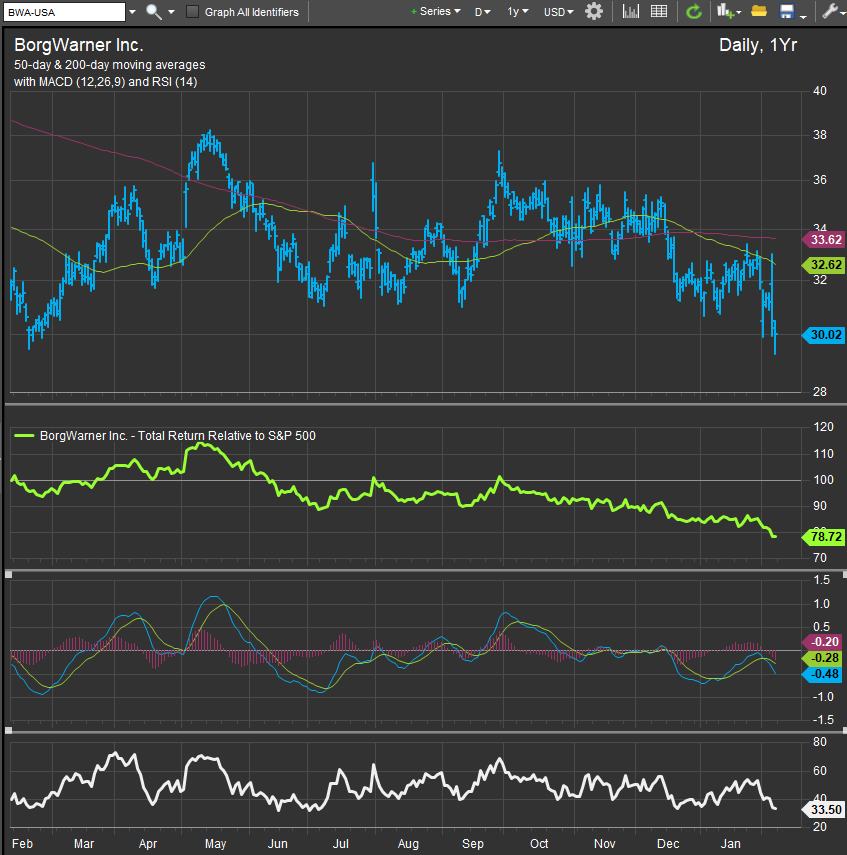Image resolution: width=847 pixels, height=855 pixels.
Task: Open the add Series dropdown
Action: tap(436, 11)
